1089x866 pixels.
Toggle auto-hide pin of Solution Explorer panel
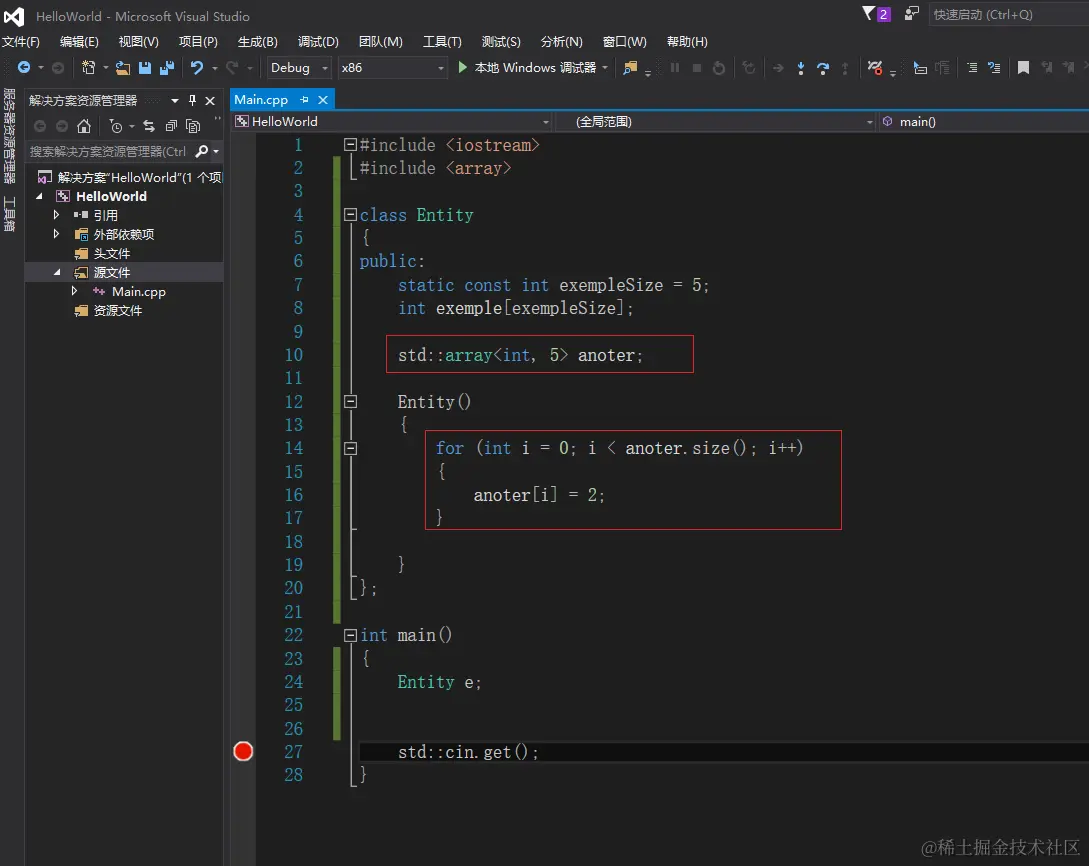tap(193, 101)
